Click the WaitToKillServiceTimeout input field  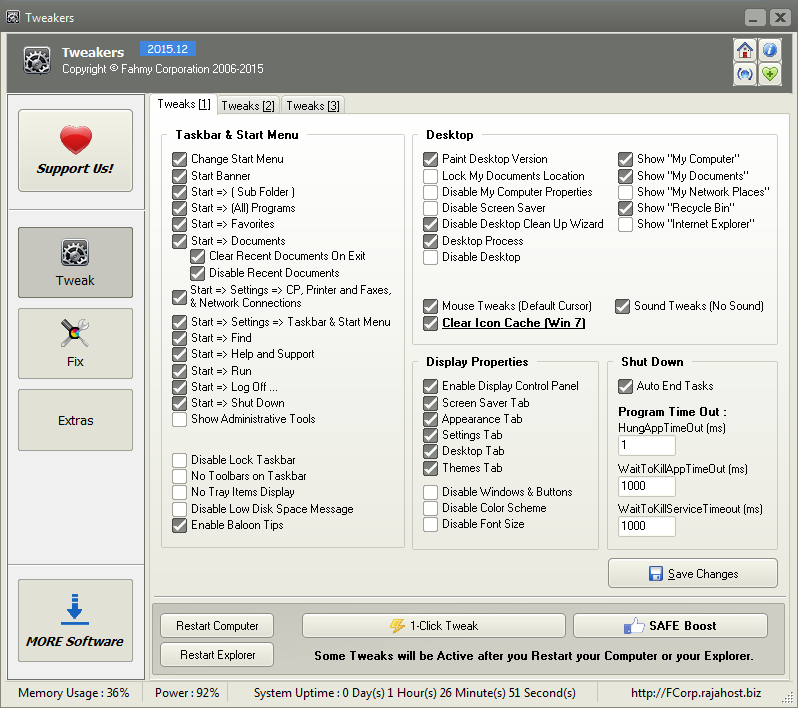tap(646, 526)
